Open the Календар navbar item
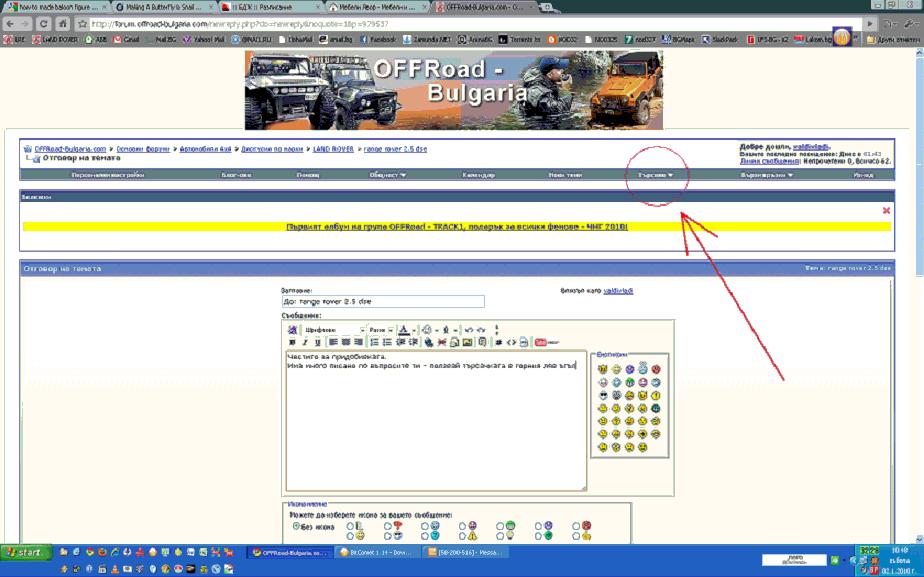 [x=479, y=175]
